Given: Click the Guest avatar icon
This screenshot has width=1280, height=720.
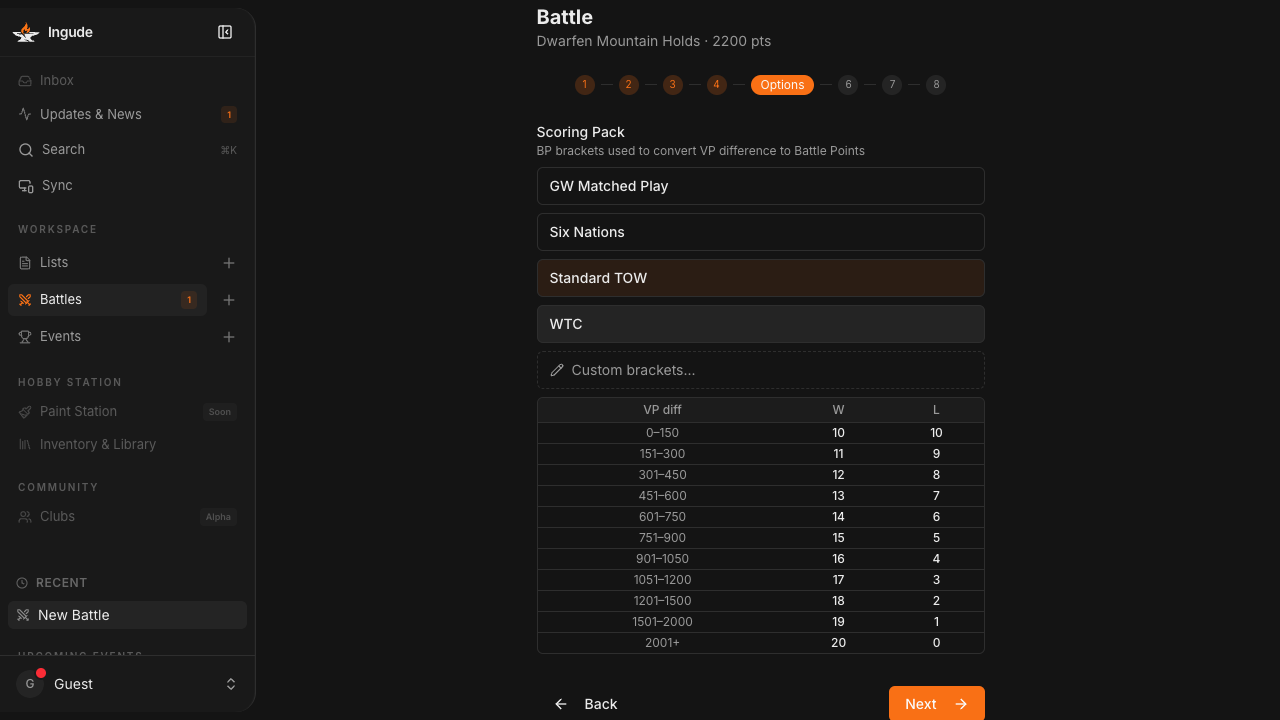Looking at the screenshot, I should click(30, 684).
